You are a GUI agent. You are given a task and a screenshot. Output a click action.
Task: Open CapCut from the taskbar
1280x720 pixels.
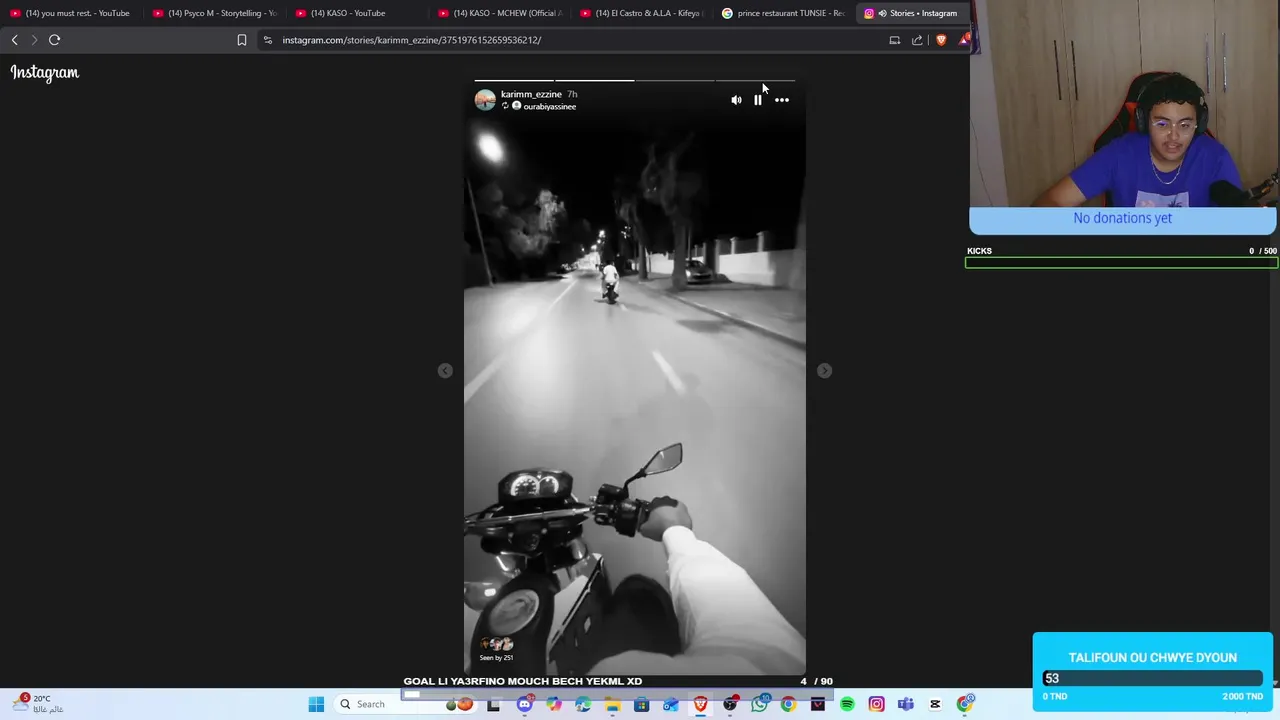click(x=935, y=704)
